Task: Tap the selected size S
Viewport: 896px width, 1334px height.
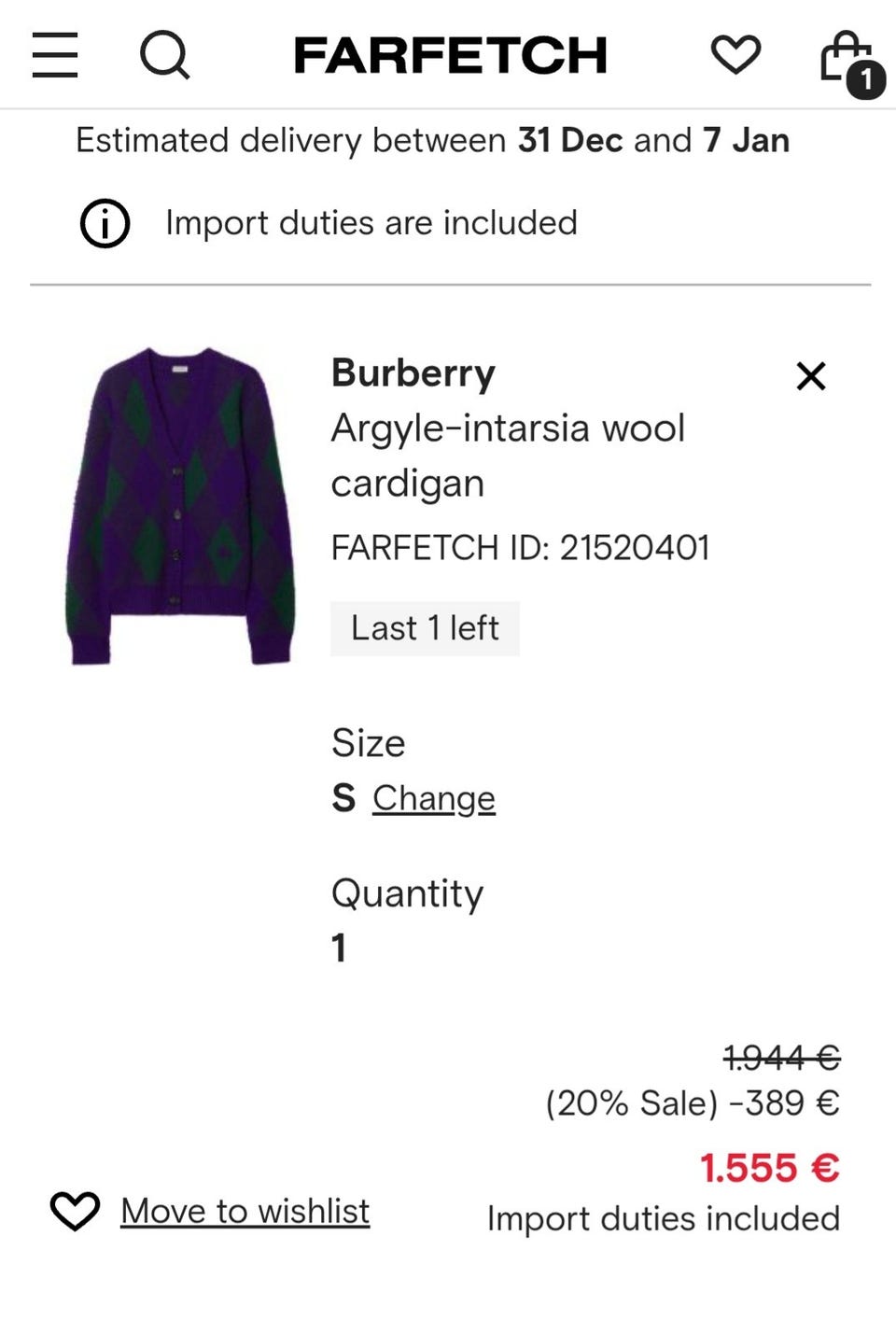Action: (343, 798)
